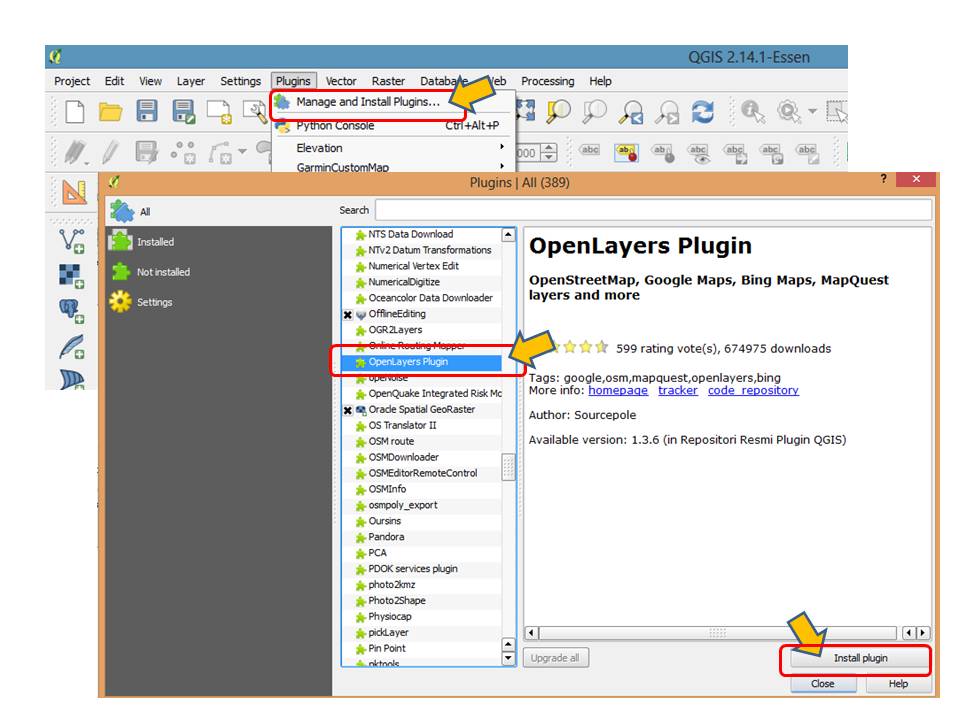
Task: Click the description horizontal scrollbar handle
Action: point(718,632)
